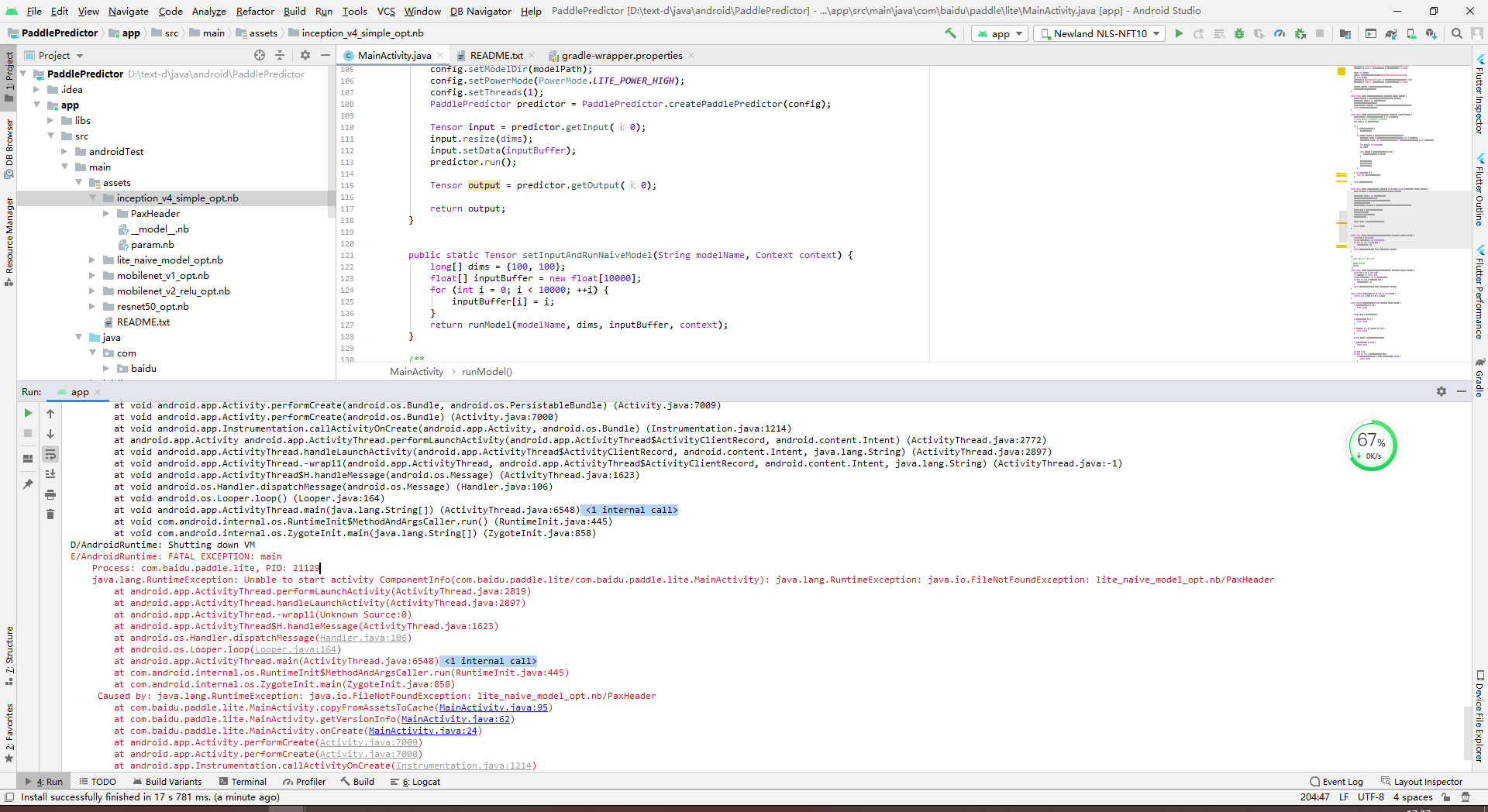This screenshot has width=1488, height=812.
Task: Open Search Everywhere magnifier icon
Action: (x=1457, y=33)
